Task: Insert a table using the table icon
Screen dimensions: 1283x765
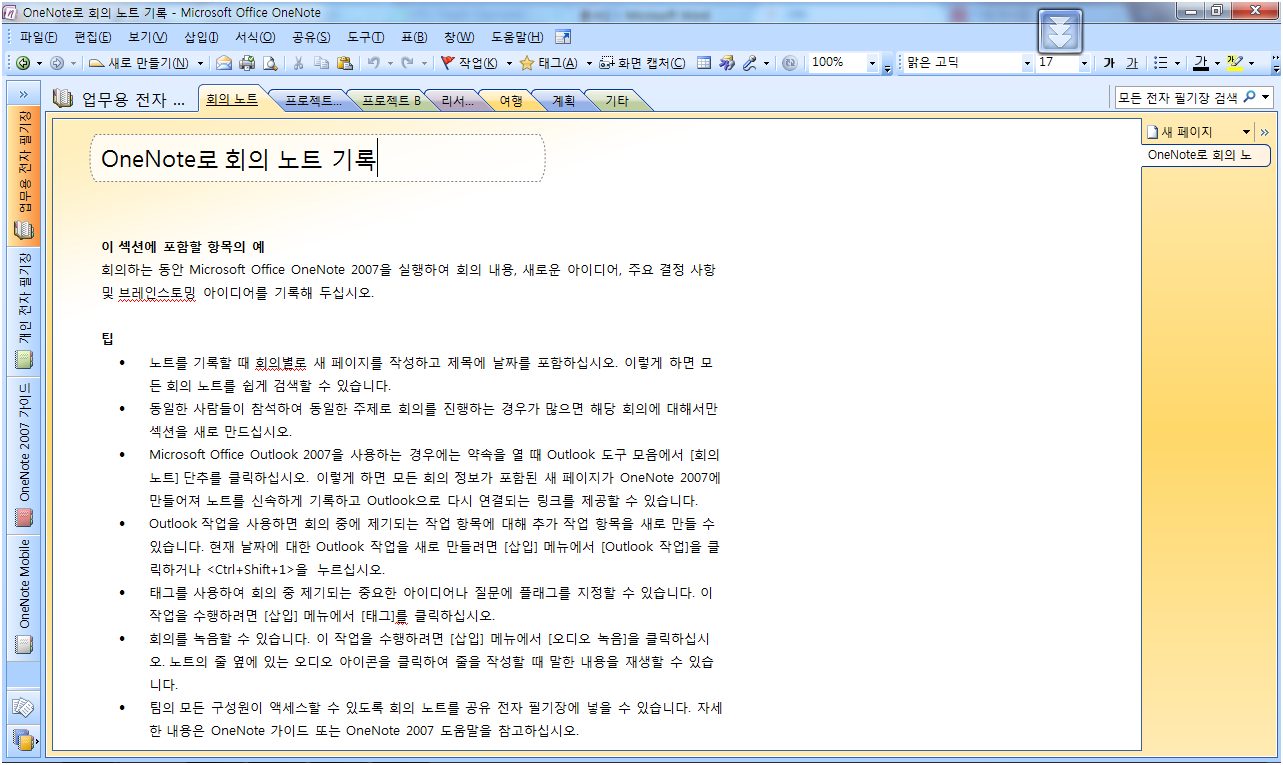Action: click(704, 63)
